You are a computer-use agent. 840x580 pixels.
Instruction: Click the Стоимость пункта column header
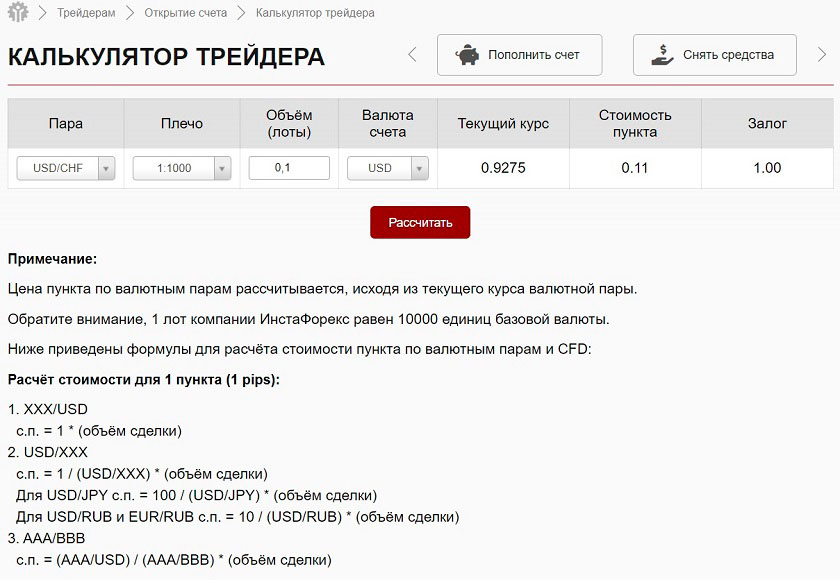click(x=635, y=124)
